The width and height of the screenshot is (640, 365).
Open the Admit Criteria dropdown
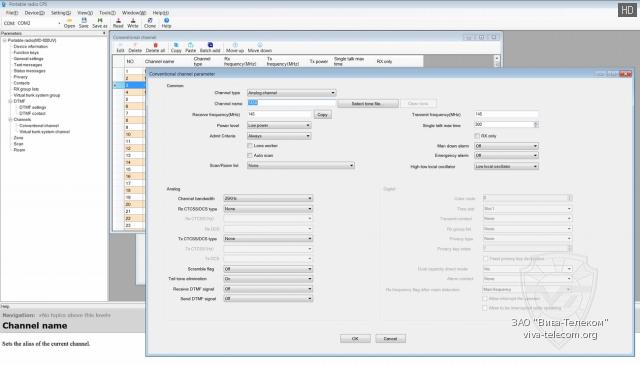click(279, 136)
